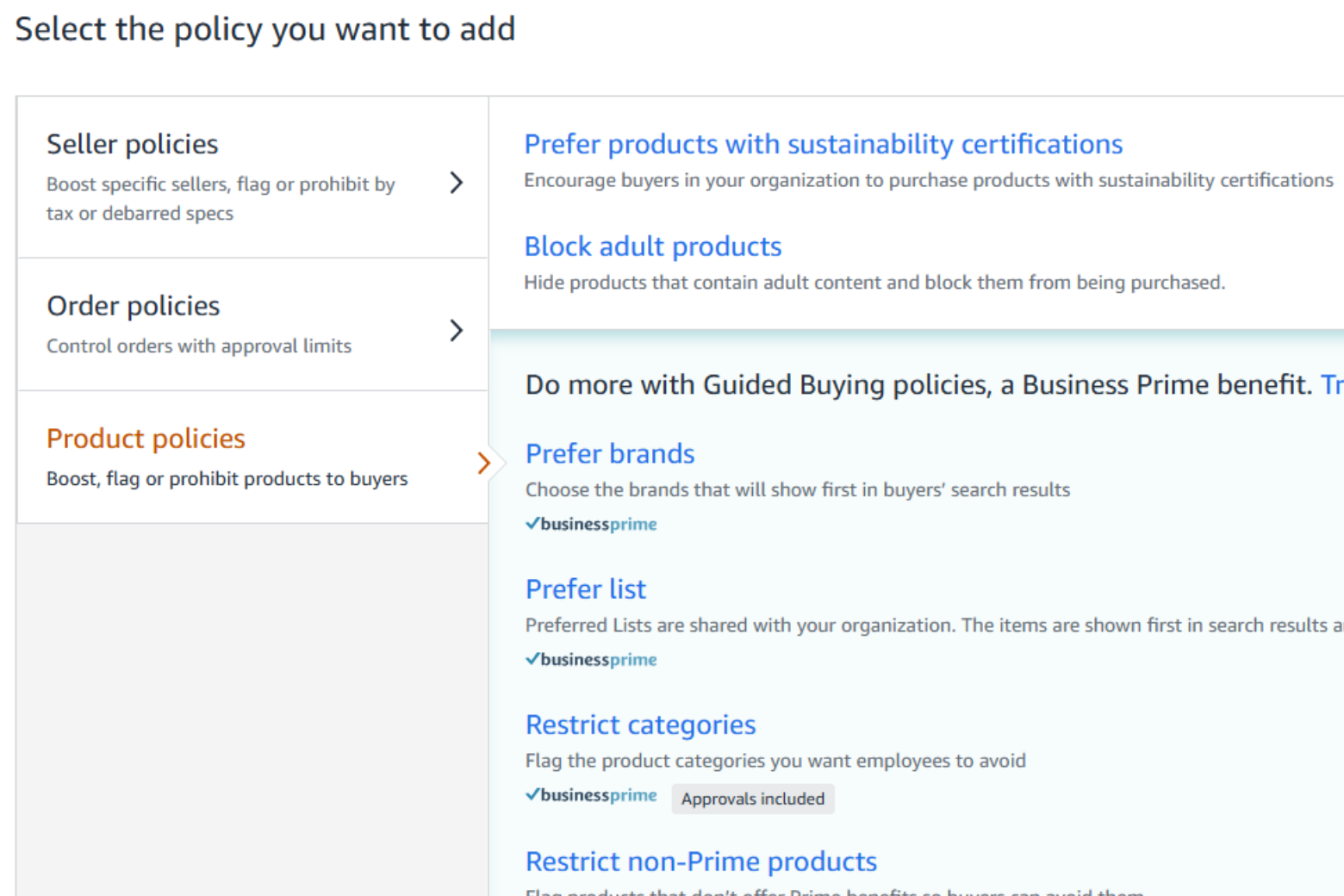
Task: Open the Block adult products policy
Action: (x=652, y=246)
